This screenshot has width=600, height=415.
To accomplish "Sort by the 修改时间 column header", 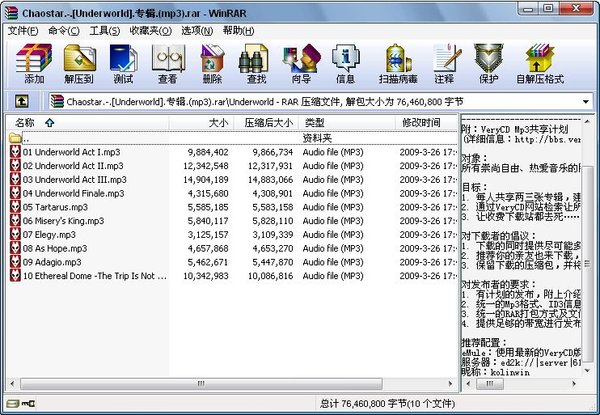I will pos(426,123).
